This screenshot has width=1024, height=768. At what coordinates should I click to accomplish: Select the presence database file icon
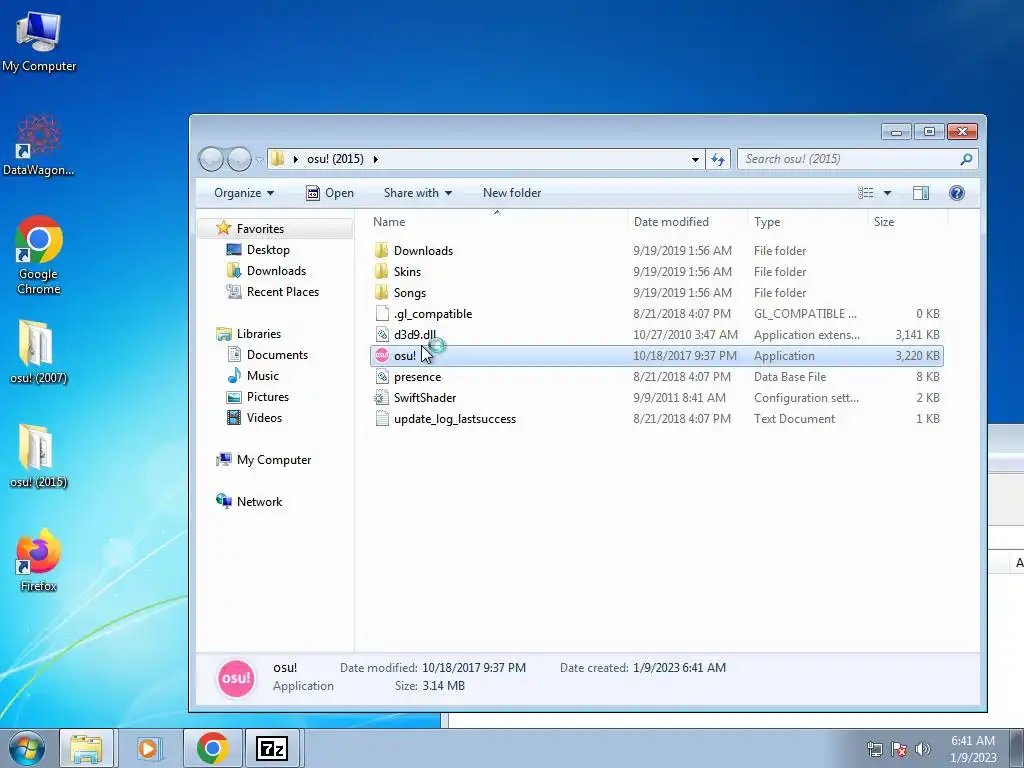pos(382,377)
